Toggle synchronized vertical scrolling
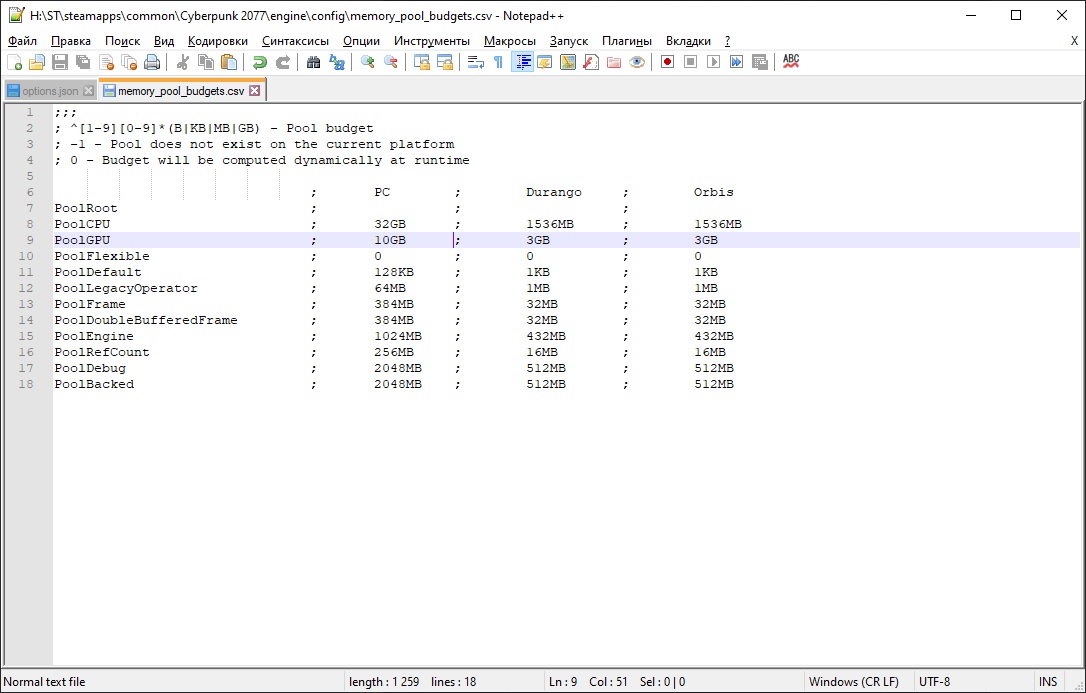The width and height of the screenshot is (1086, 693). click(422, 62)
